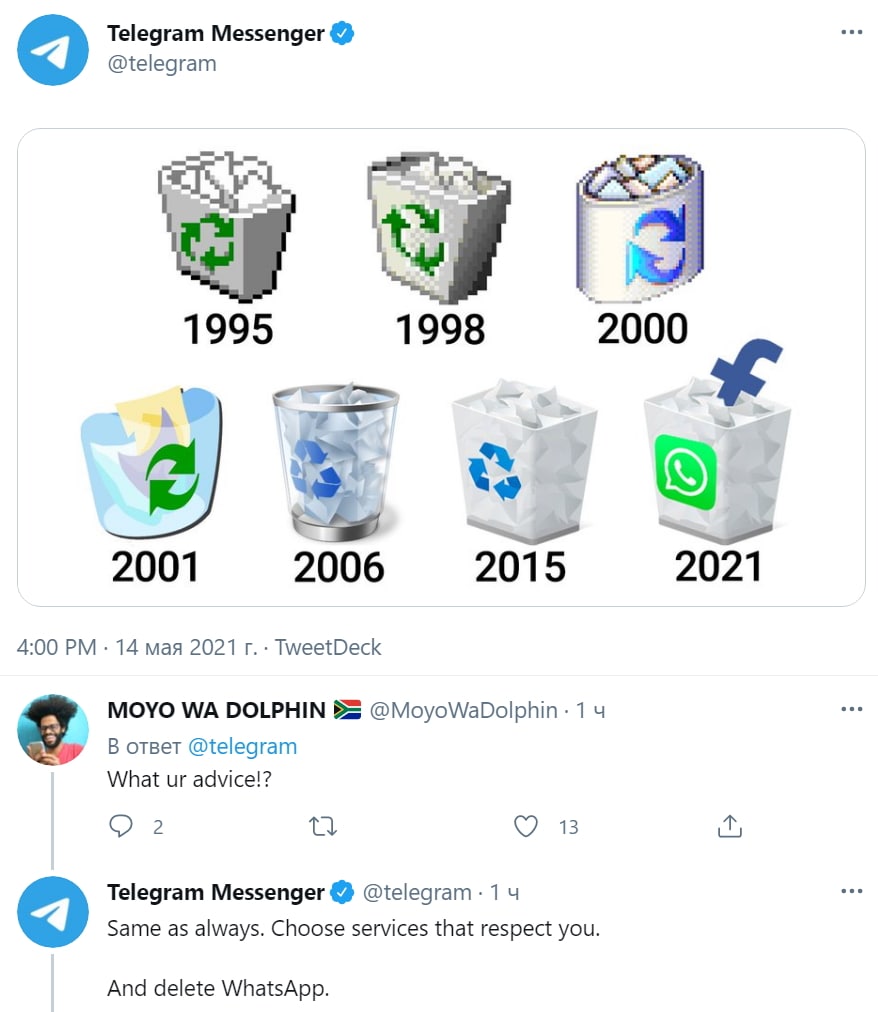Open the recycle bin evolution image
878x1012 pixels.
(x=441, y=367)
